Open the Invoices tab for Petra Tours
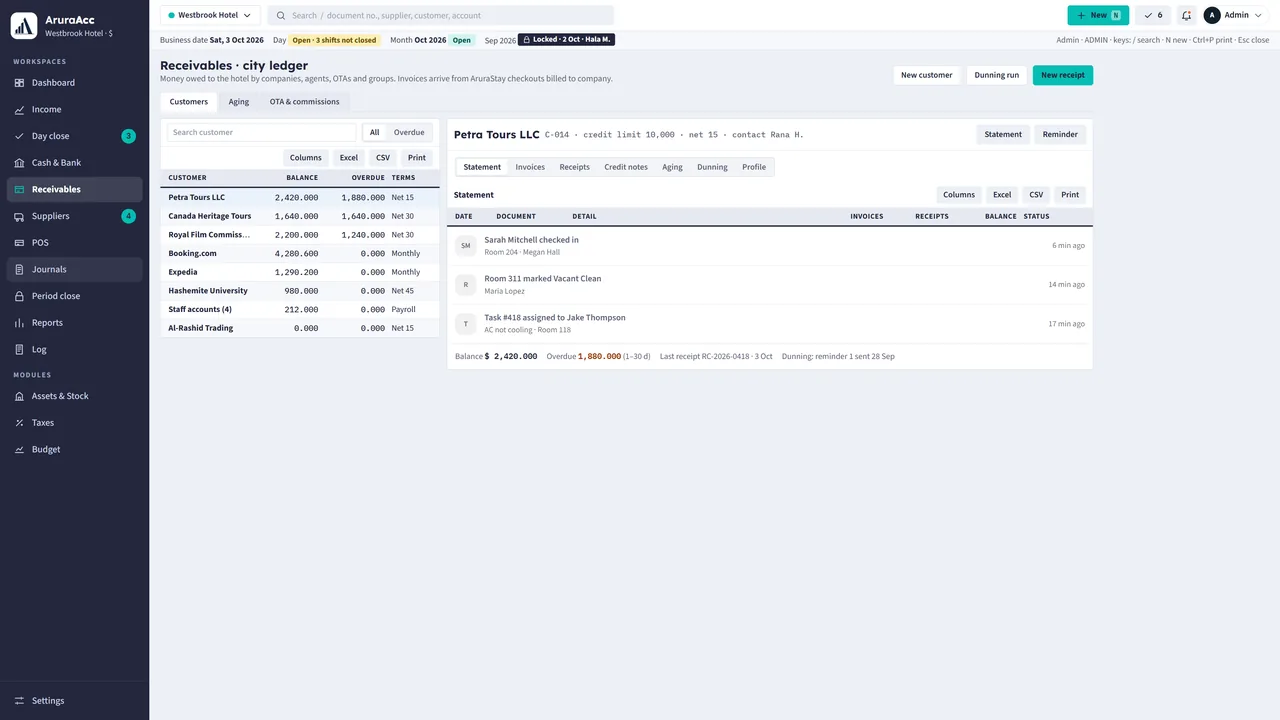1280x720 pixels. tap(530, 167)
